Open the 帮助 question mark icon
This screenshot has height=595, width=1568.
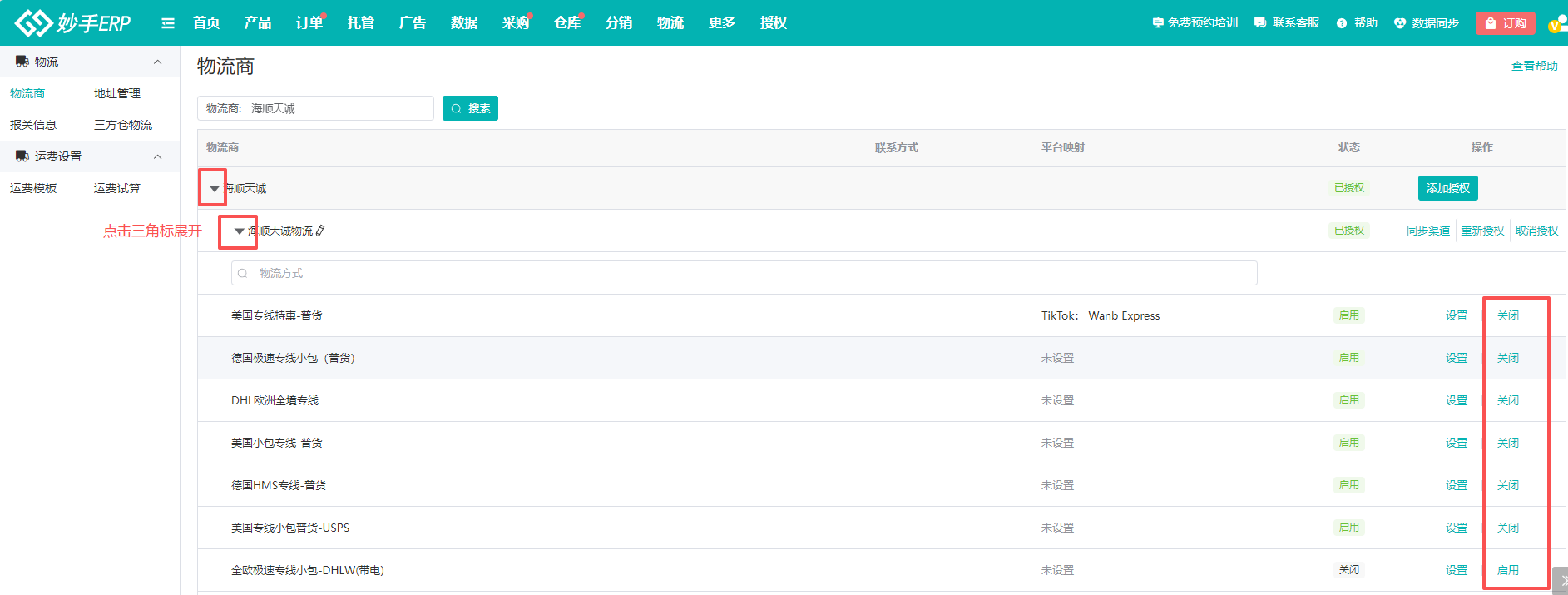click(x=1342, y=23)
